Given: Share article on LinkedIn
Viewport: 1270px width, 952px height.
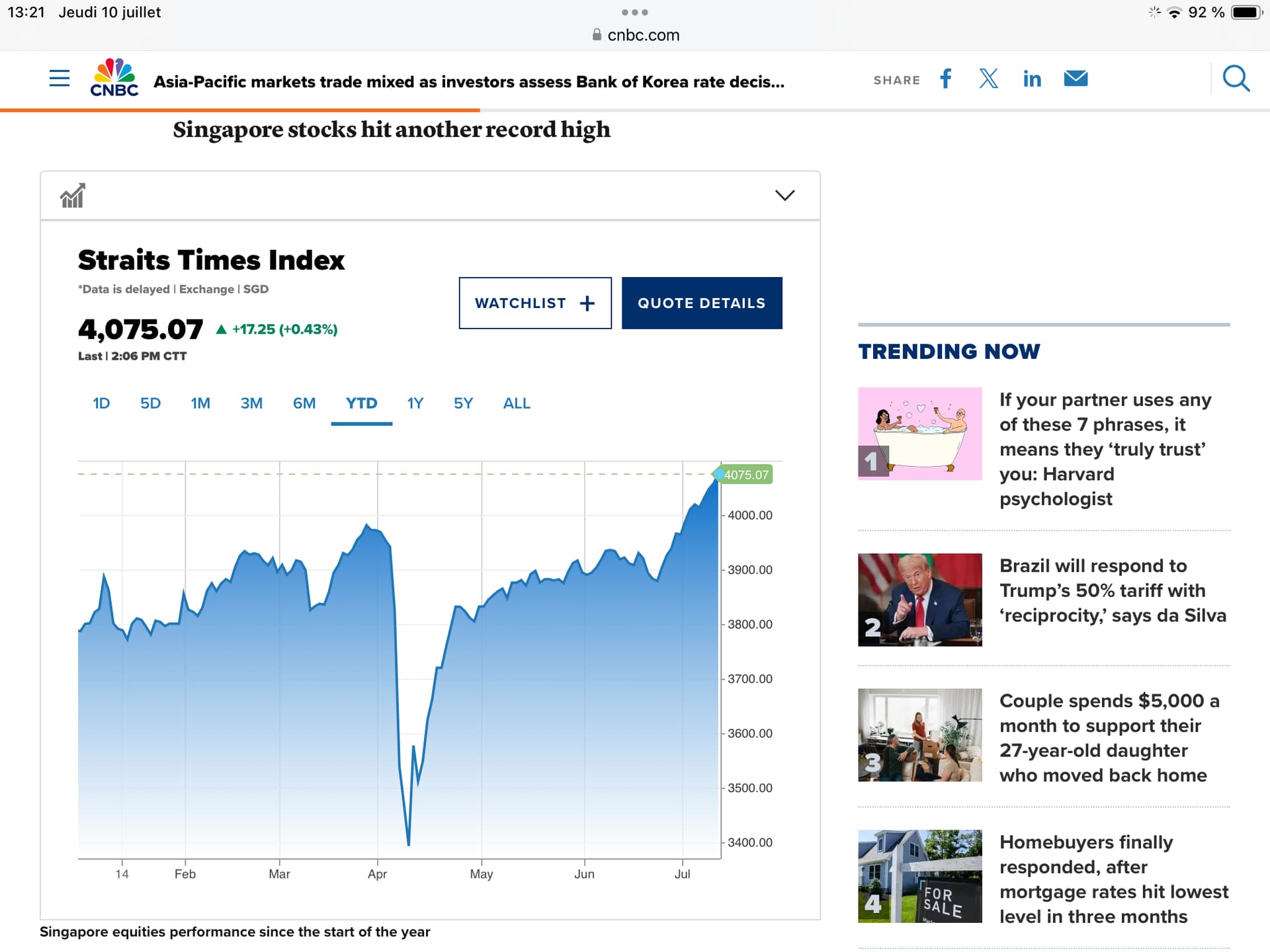Looking at the screenshot, I should coord(1032,79).
